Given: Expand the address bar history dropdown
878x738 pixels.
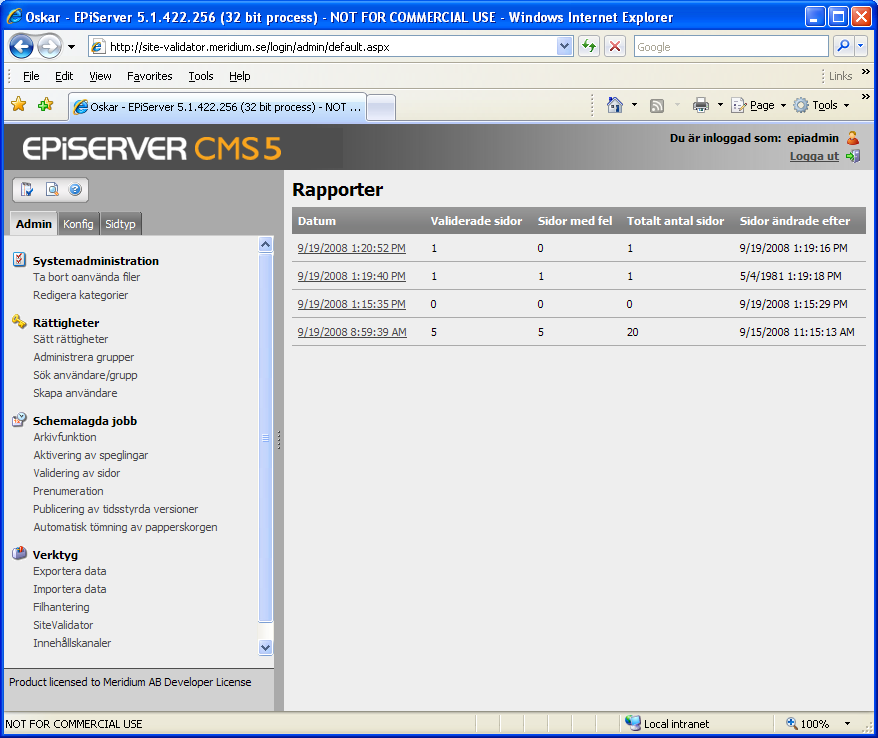Looking at the screenshot, I should point(564,46).
